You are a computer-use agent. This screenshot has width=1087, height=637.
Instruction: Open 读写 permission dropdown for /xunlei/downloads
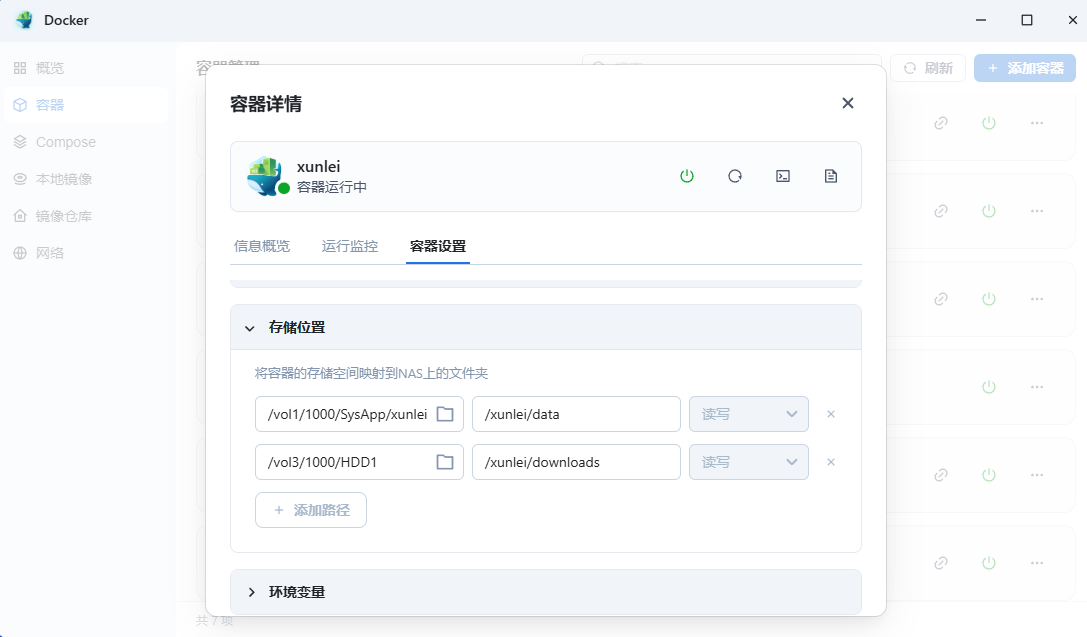(x=749, y=462)
